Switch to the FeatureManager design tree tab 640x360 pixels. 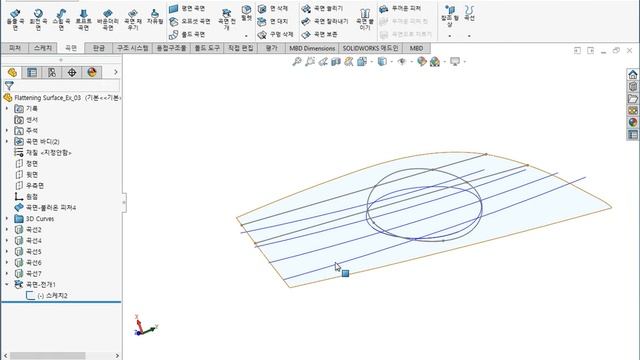(12, 73)
